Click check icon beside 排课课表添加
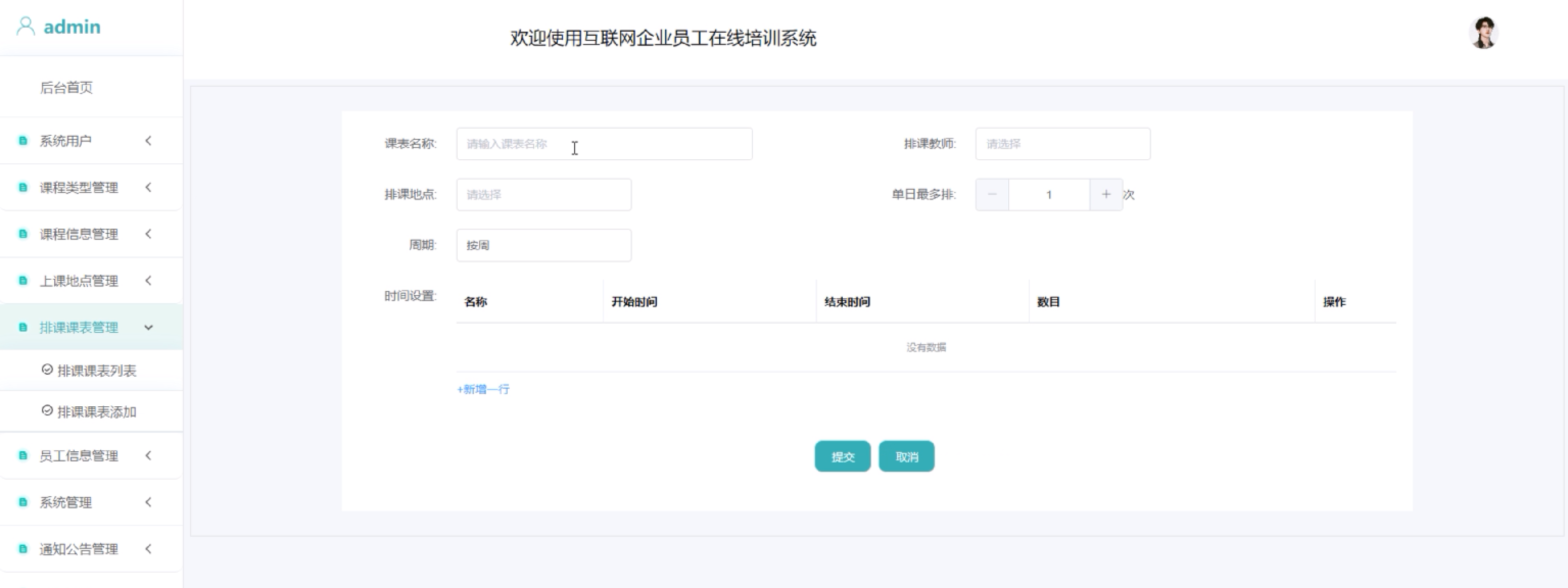The image size is (1568, 588). (47, 410)
